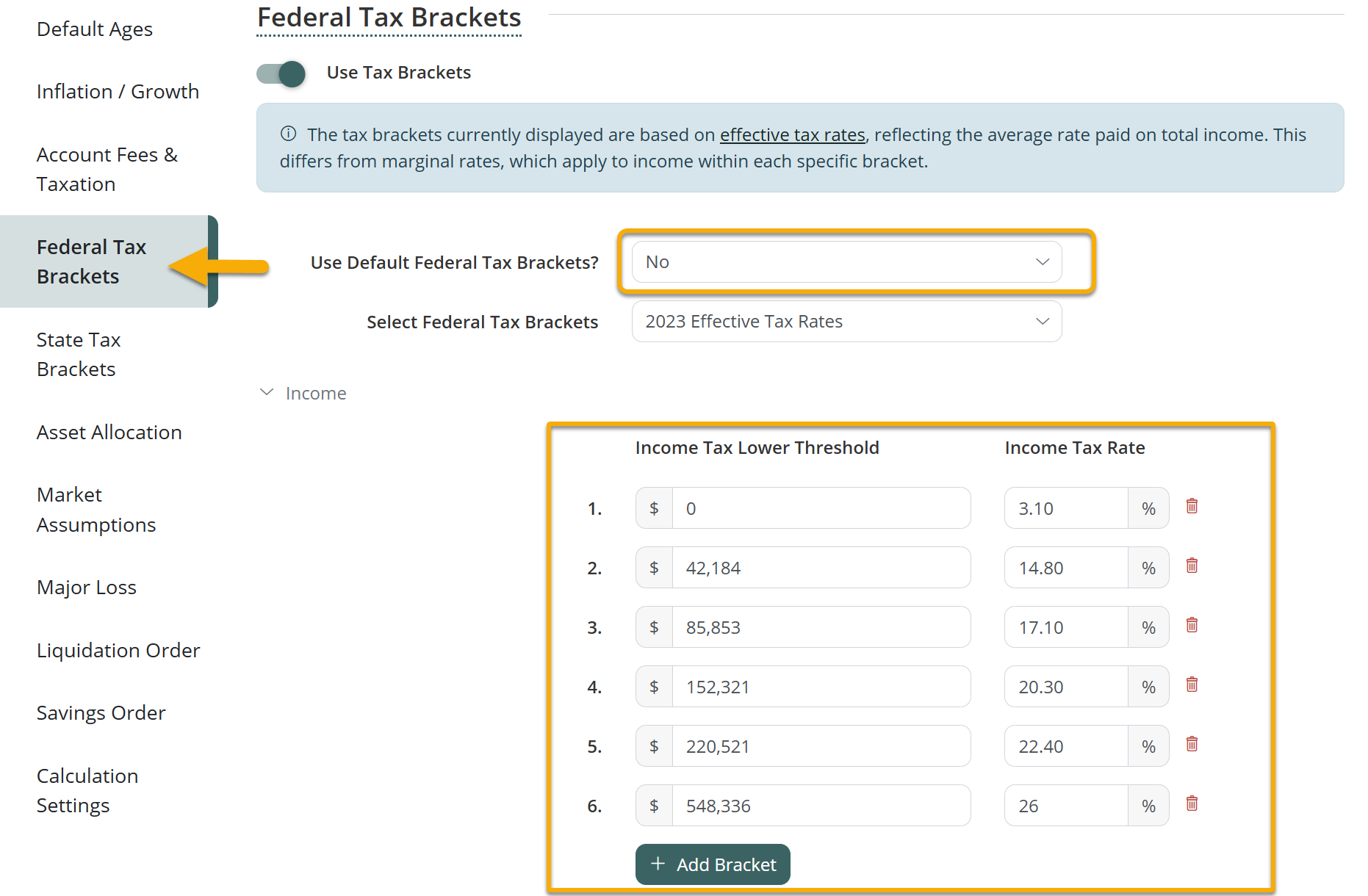The height and width of the screenshot is (896, 1368).
Task: Remove bracket 5 using its trash icon
Action: 1192,745
